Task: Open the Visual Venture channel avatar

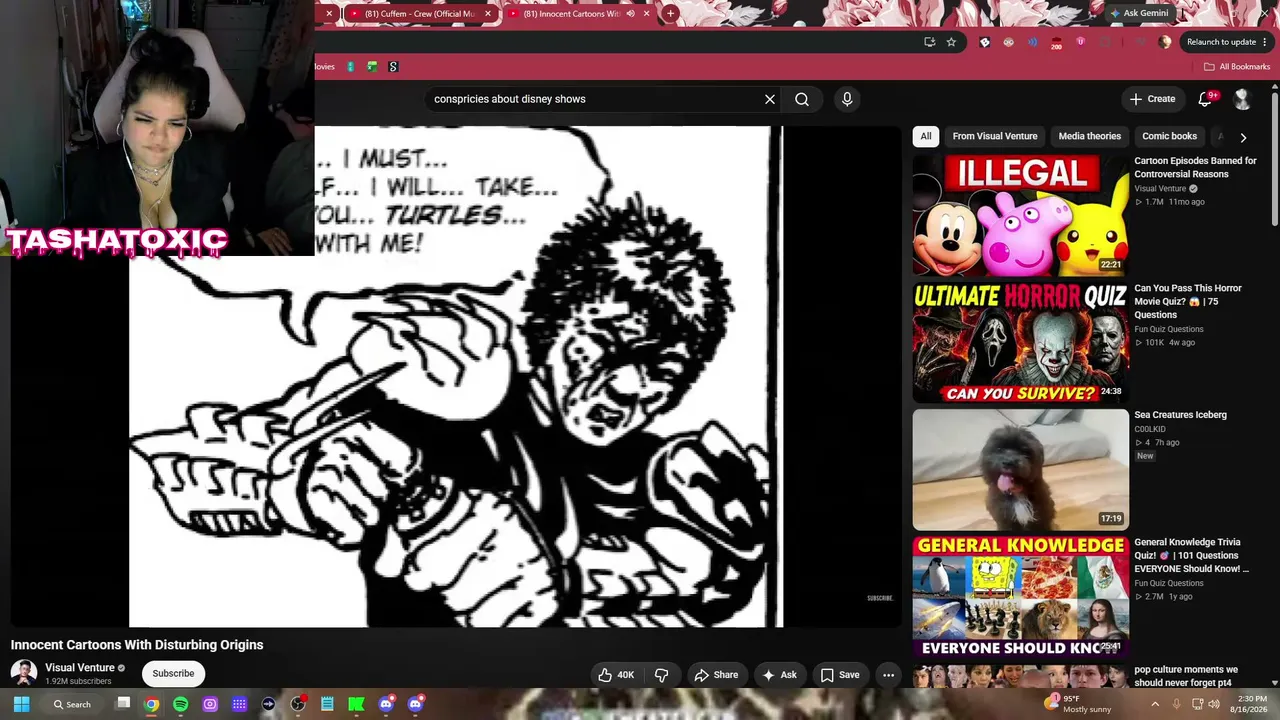Action: [x=24, y=673]
